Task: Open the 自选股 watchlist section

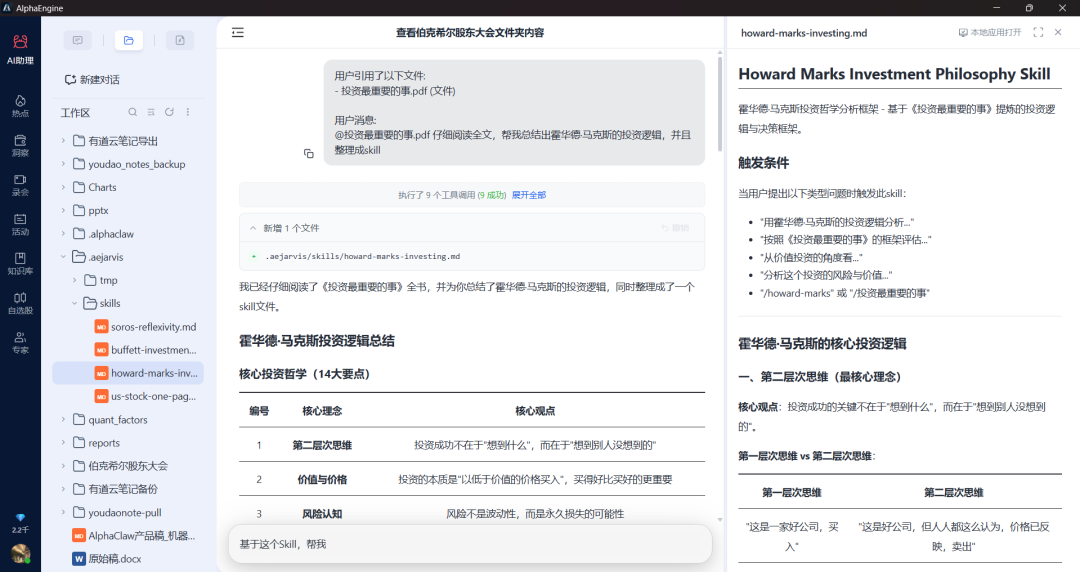Action: pyautogui.click(x=20, y=302)
